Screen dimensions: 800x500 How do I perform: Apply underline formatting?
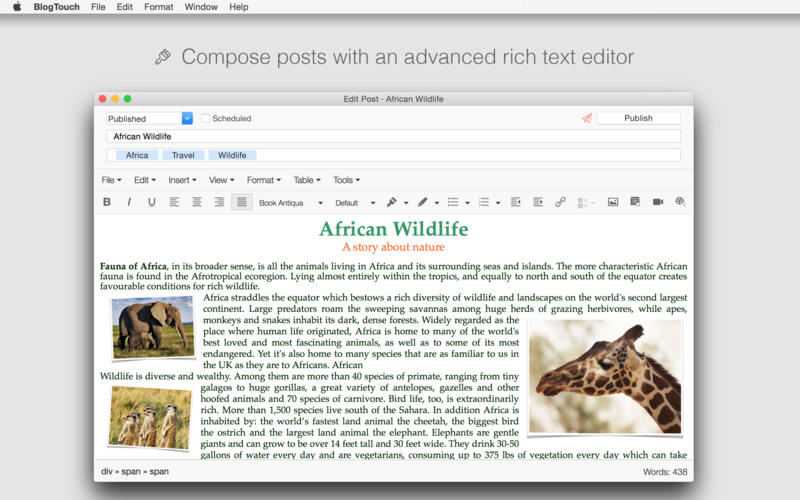(x=152, y=202)
